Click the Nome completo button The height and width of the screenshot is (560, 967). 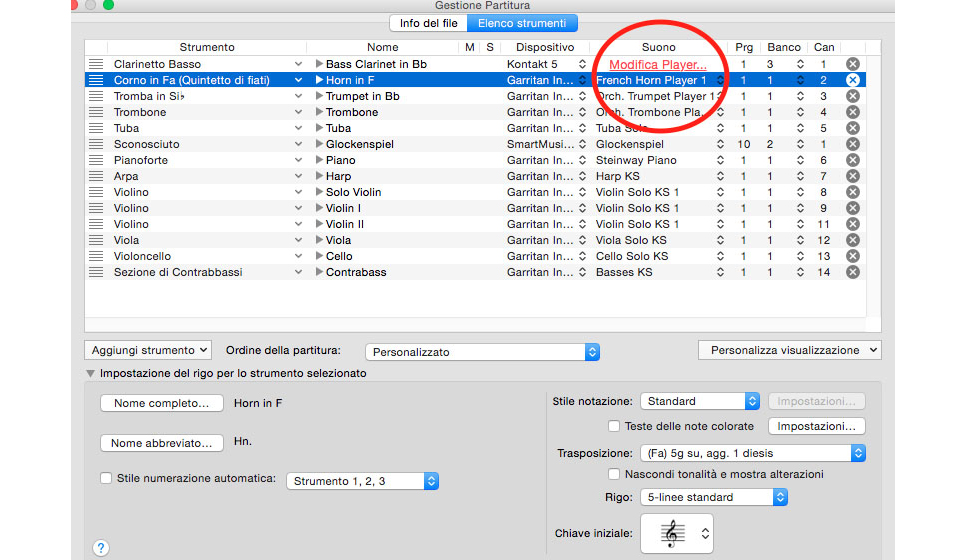pos(161,404)
